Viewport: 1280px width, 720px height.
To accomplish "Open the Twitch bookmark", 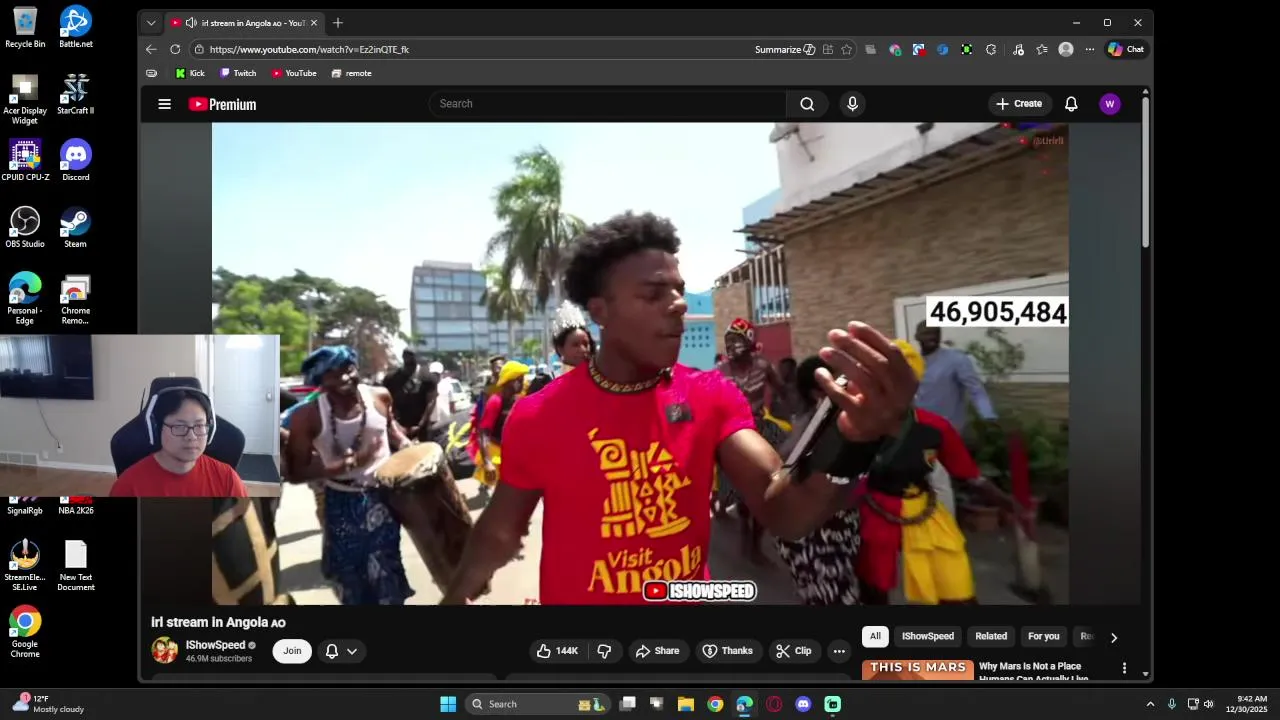I will tap(238, 73).
